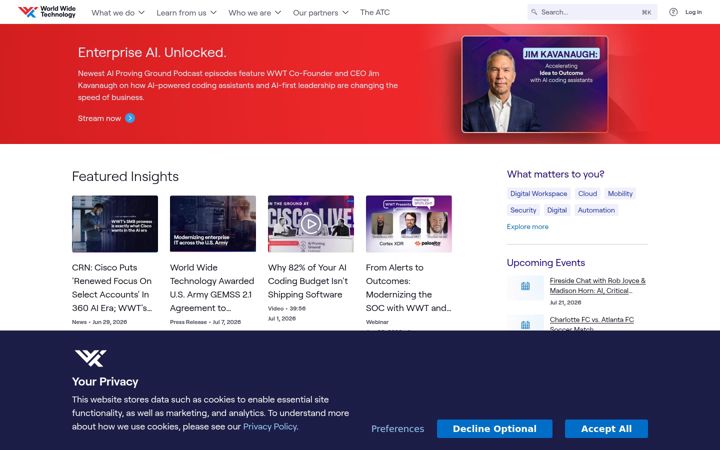The image size is (720, 450).
Task: Open World Wide Technology Awarded GEMSS title
Action: [x=212, y=288]
